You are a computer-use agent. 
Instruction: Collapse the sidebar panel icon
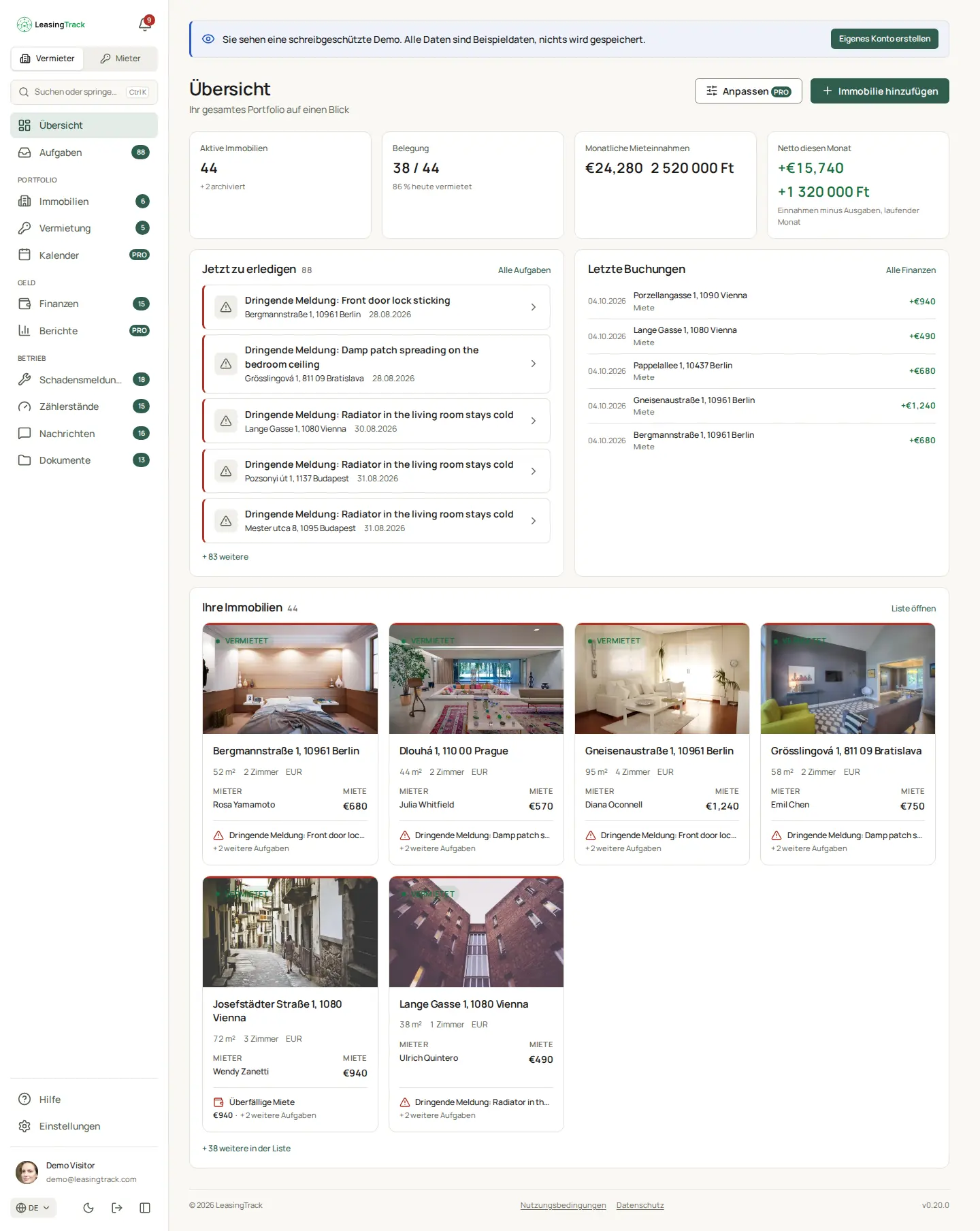145,1208
